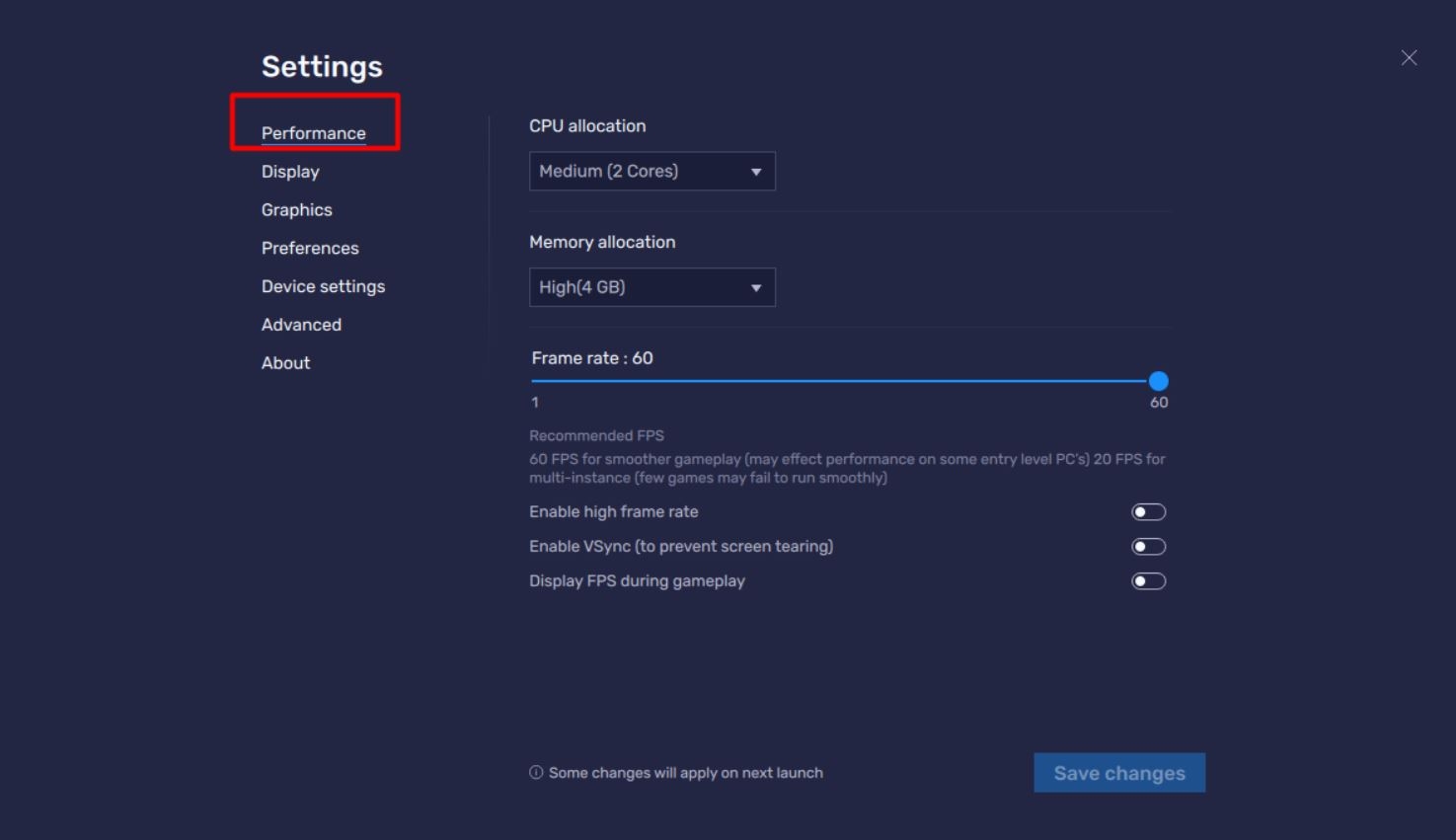This screenshot has height=840, width=1456.
Task: Click the Save changes button
Action: [1119, 773]
